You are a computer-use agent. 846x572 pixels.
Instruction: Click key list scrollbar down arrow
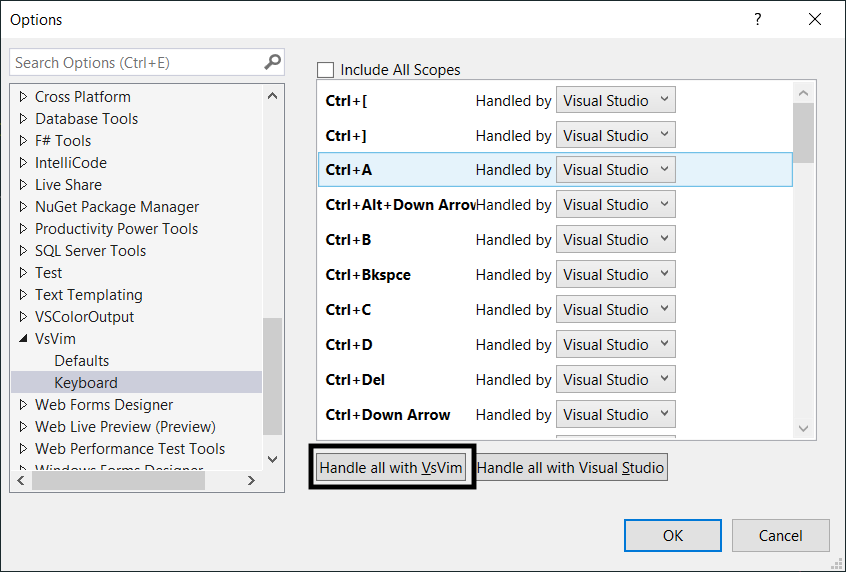click(x=803, y=428)
